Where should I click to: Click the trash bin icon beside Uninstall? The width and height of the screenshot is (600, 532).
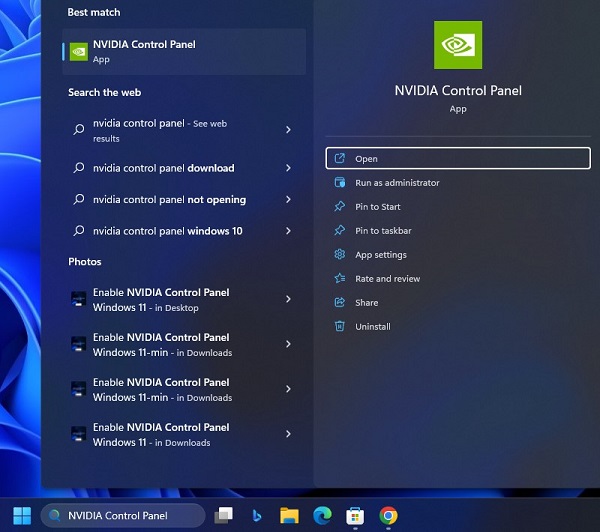340,326
